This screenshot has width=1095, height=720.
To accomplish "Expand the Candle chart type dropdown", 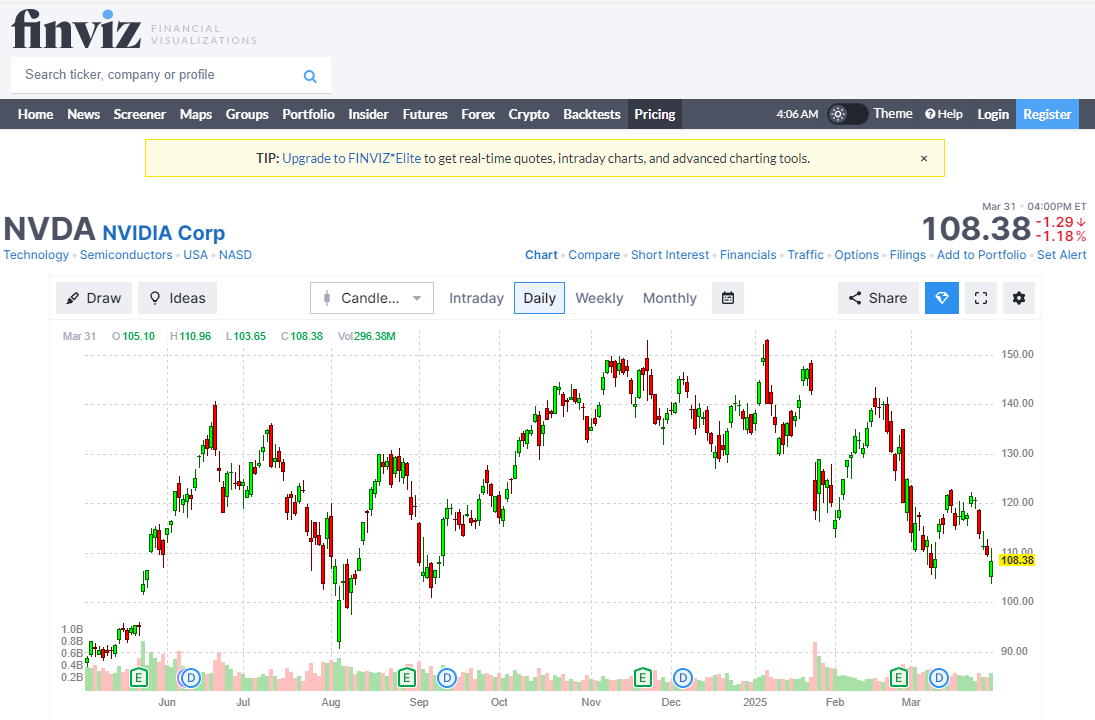I will (x=372, y=298).
